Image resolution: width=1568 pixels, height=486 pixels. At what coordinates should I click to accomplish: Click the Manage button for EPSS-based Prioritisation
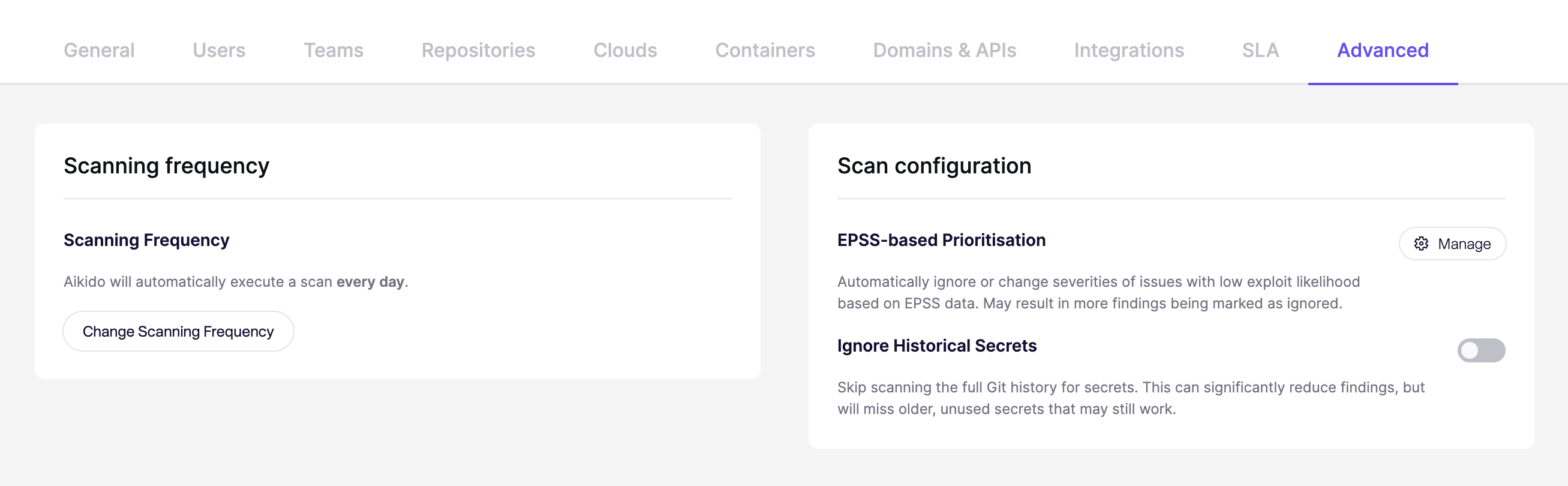(x=1452, y=244)
